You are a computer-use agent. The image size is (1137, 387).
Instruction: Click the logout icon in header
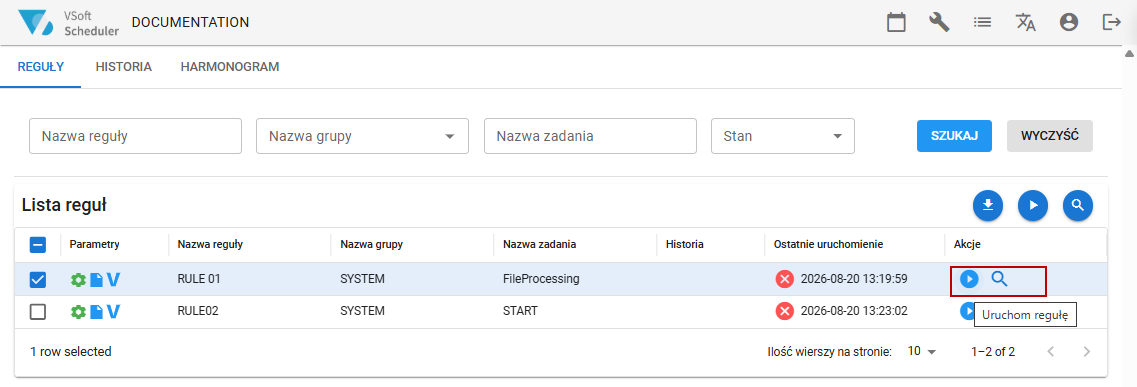click(1111, 22)
